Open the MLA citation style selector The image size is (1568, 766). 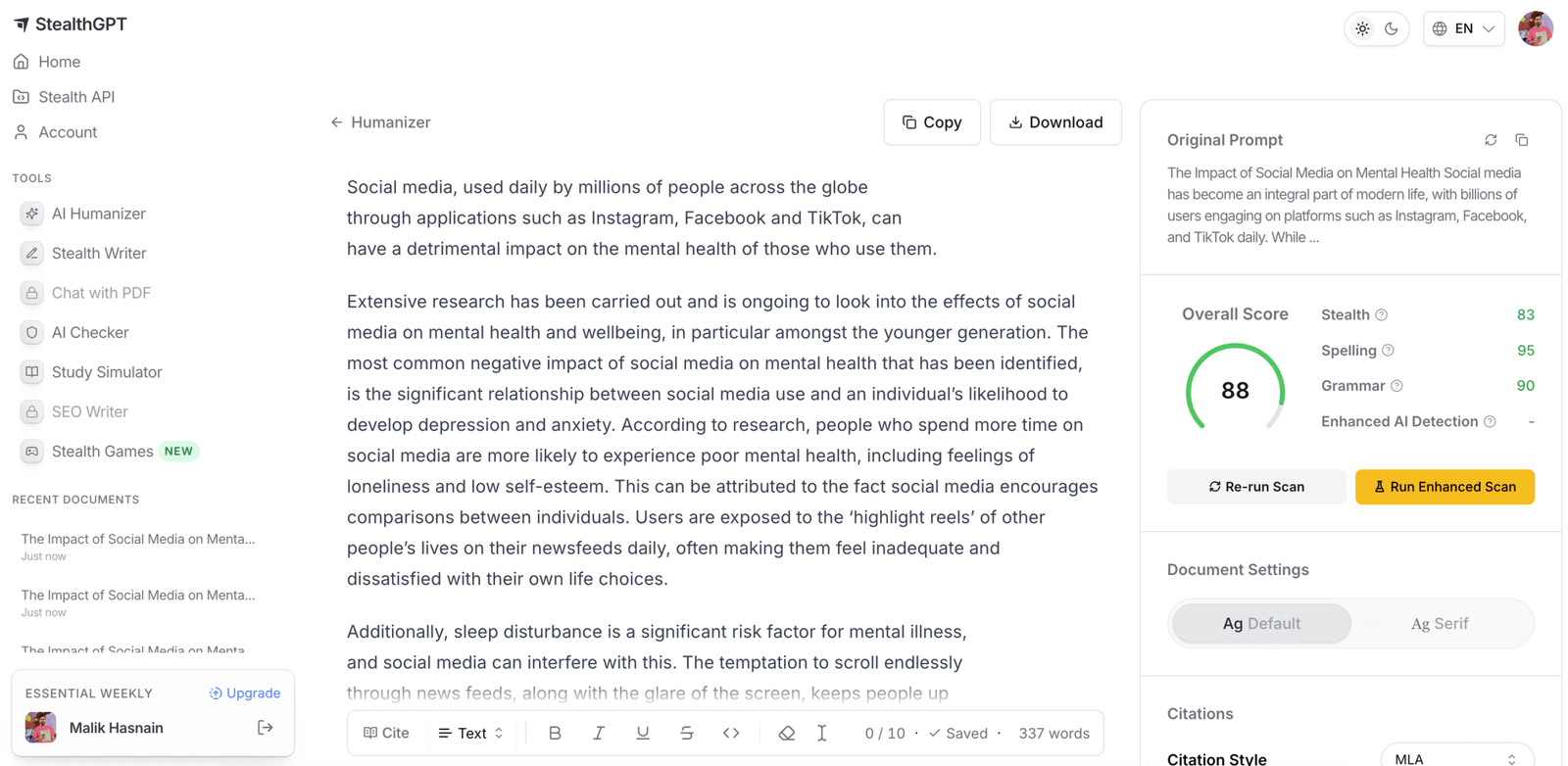[x=1457, y=757]
